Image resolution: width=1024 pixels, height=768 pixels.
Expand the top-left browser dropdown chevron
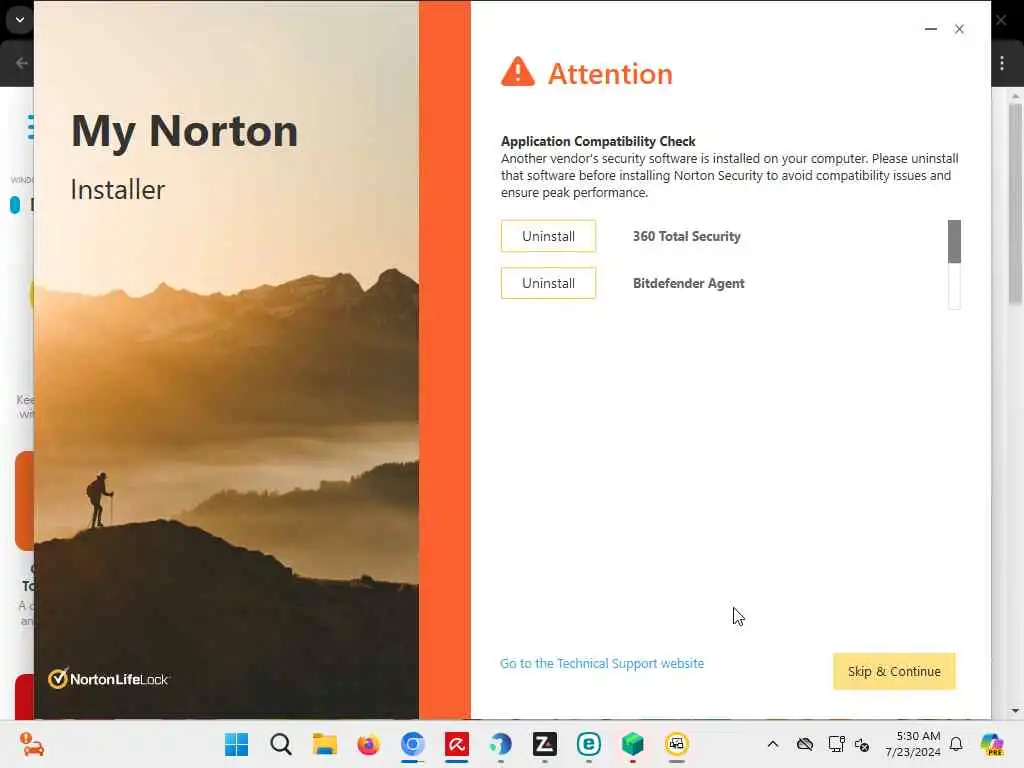20,20
